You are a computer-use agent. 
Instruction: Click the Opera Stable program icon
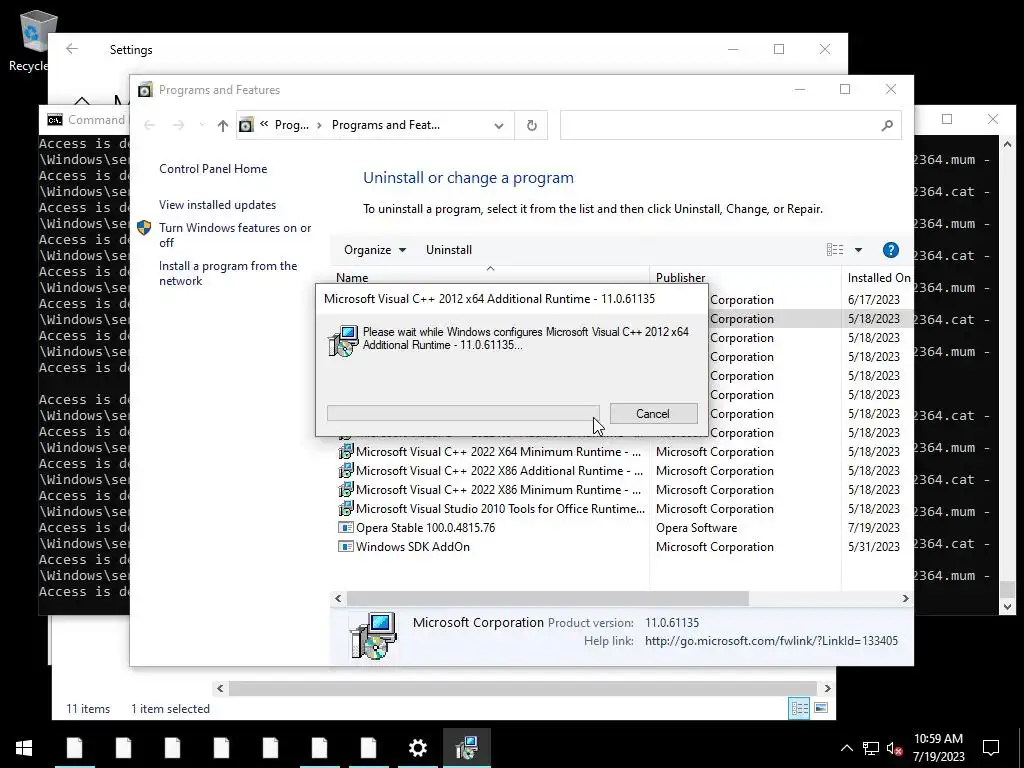[345, 527]
